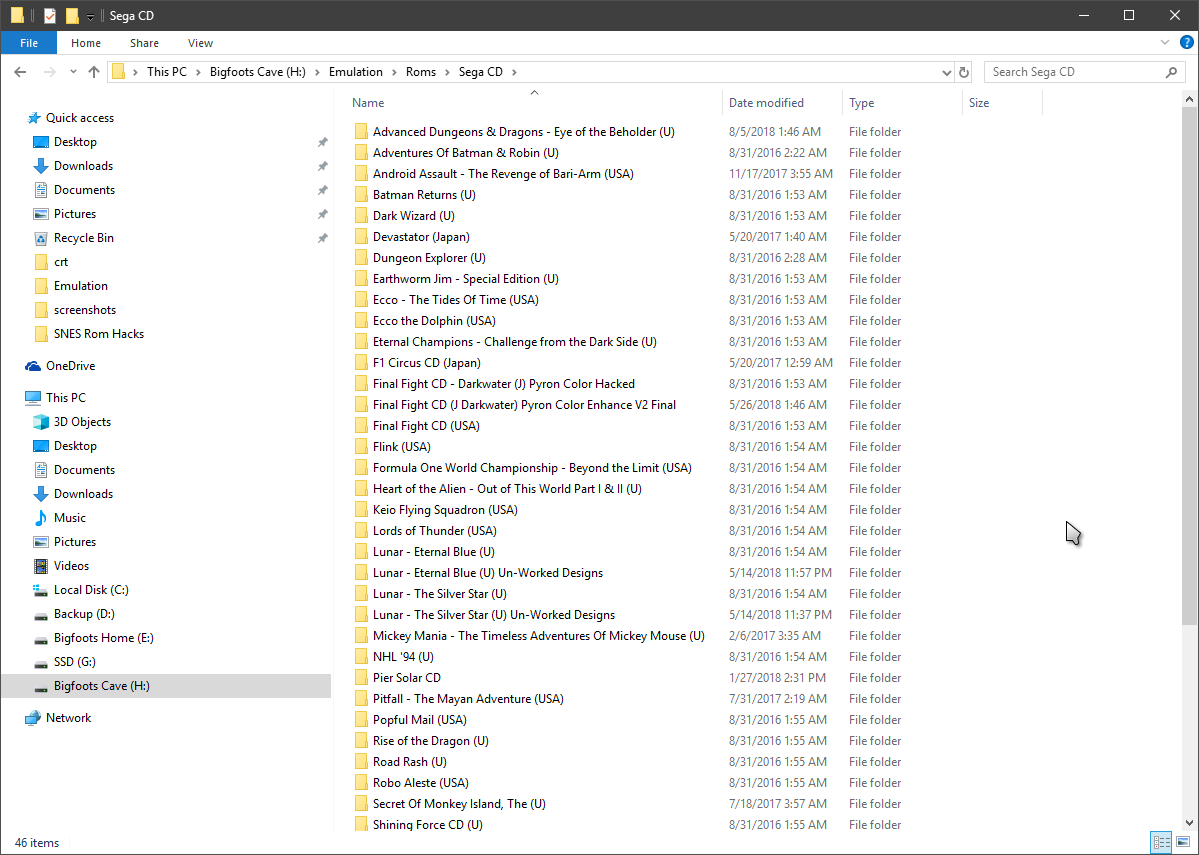Click the Sega CD breadcrumb

[481, 72]
